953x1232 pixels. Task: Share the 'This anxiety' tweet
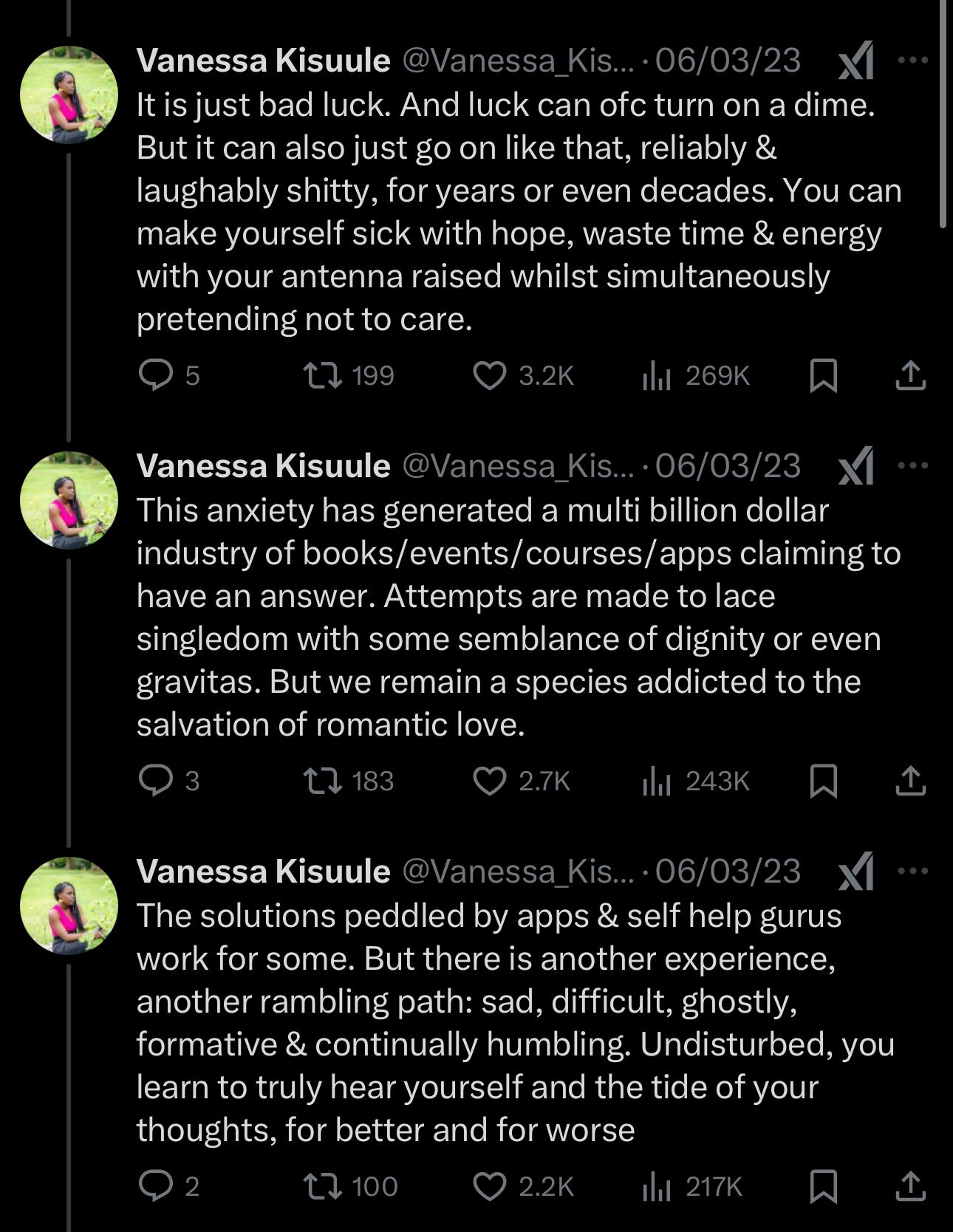[910, 781]
